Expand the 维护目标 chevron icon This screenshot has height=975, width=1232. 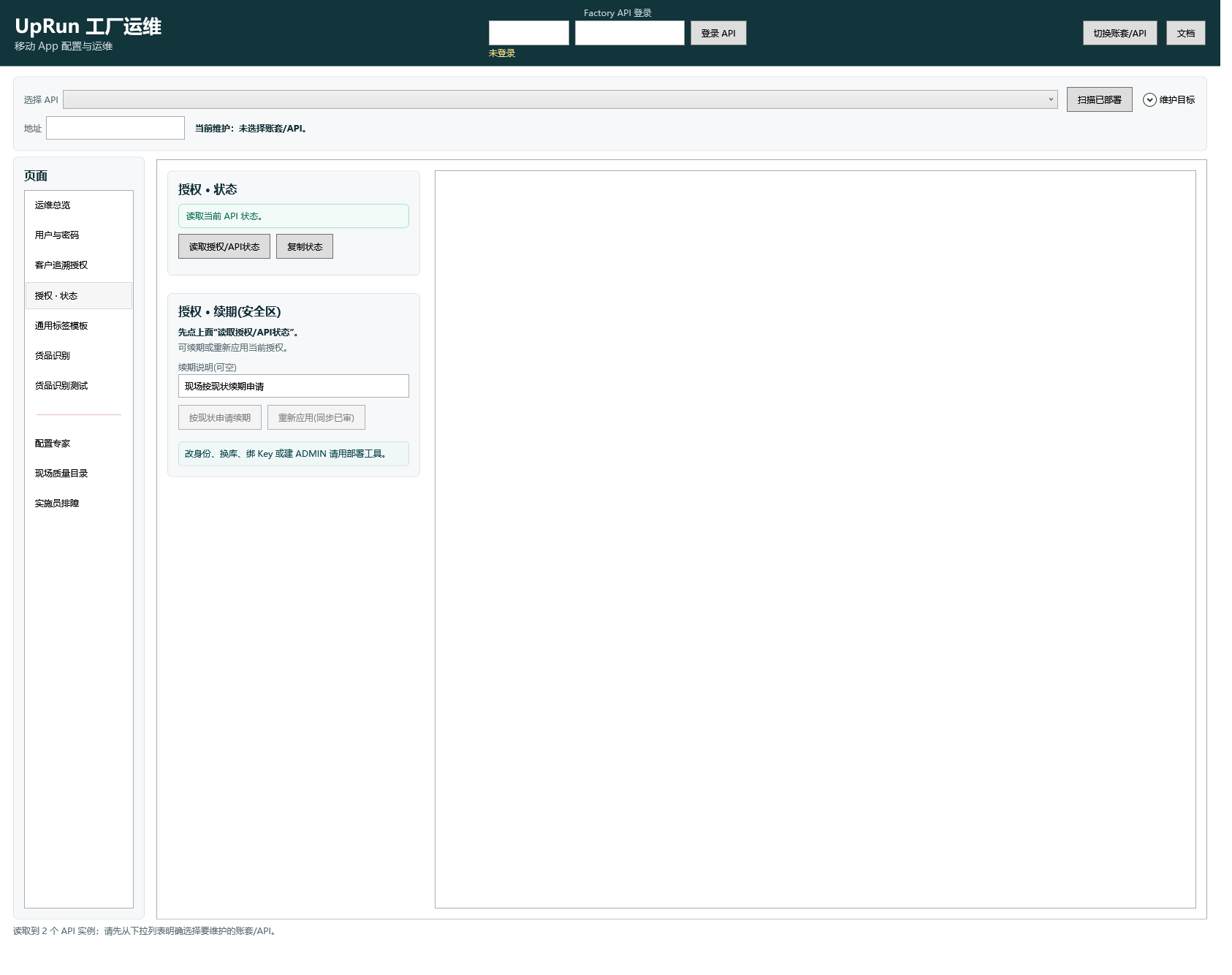1149,100
